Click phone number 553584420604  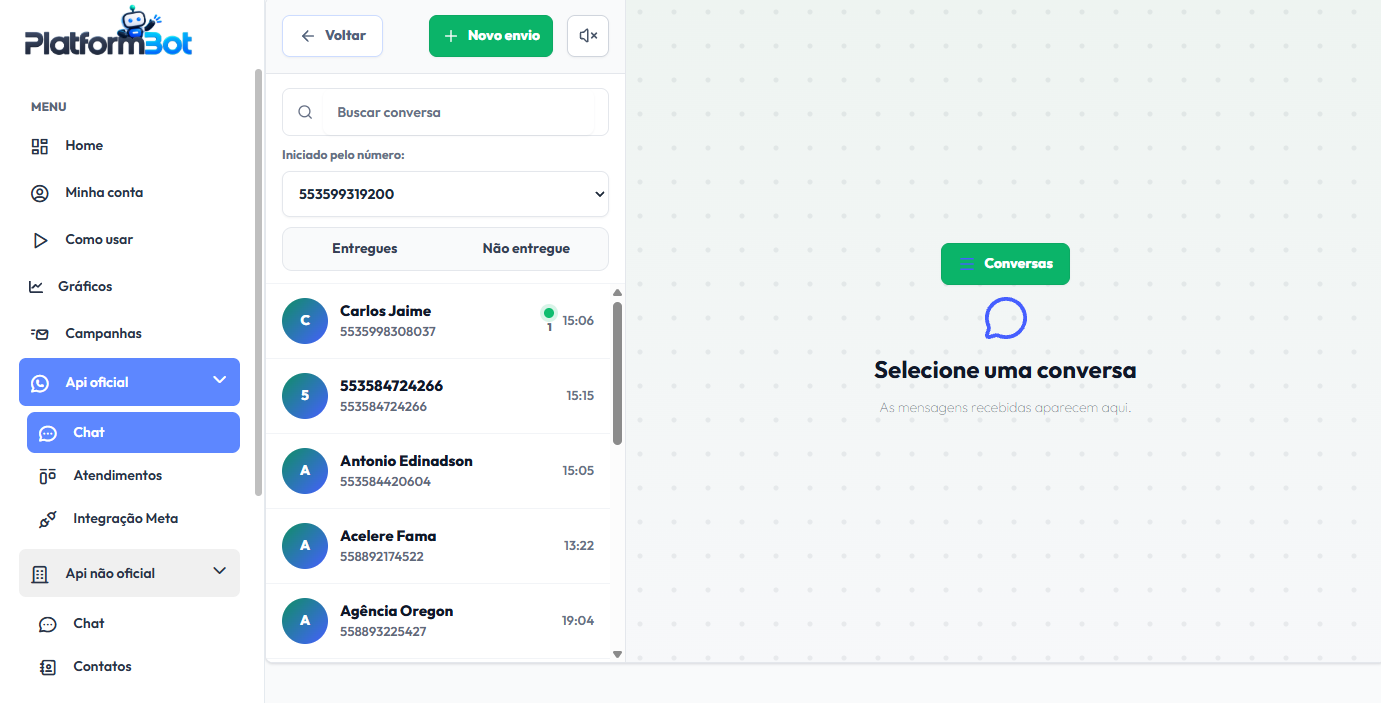coord(385,482)
